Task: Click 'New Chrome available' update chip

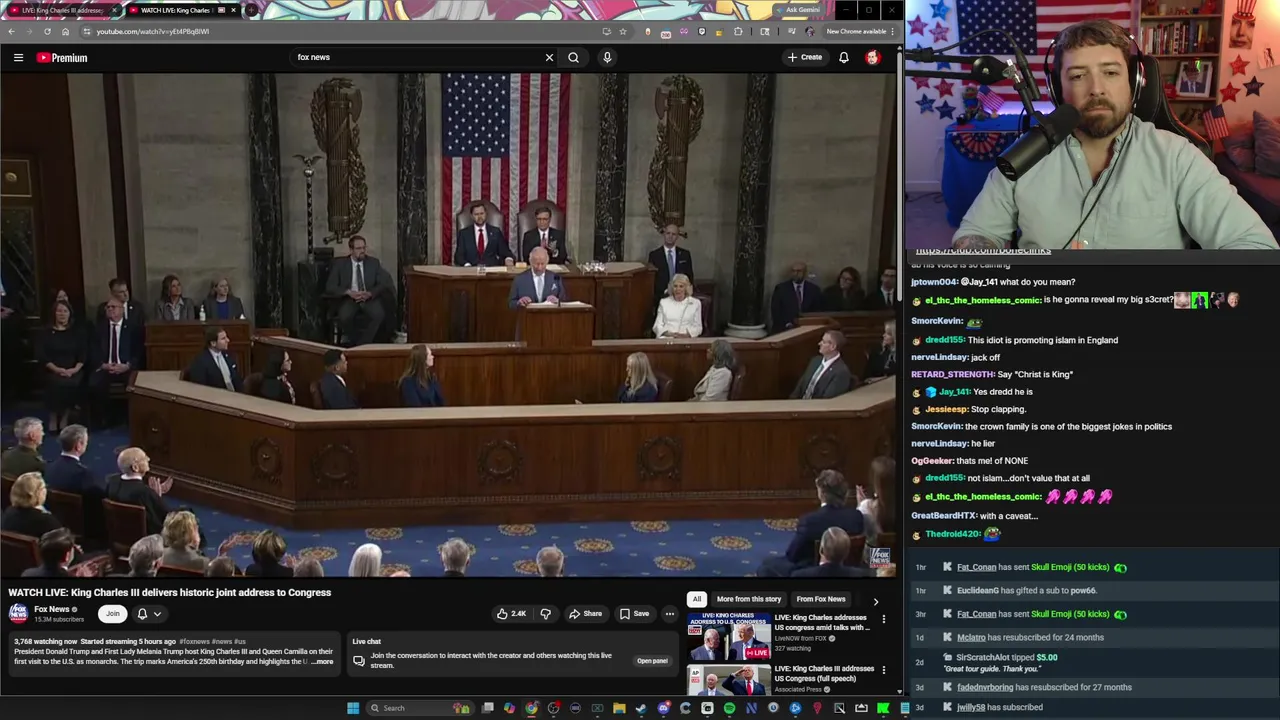Action: coord(856,31)
